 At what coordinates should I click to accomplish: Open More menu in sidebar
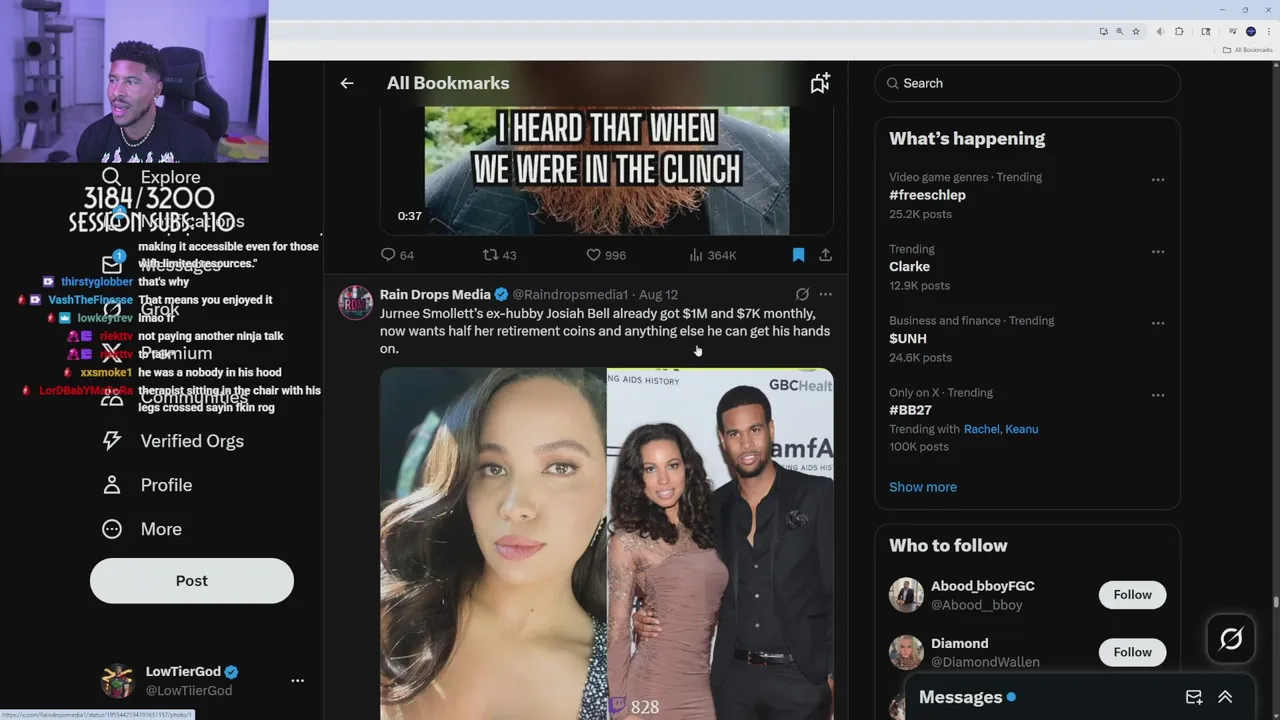(x=141, y=529)
